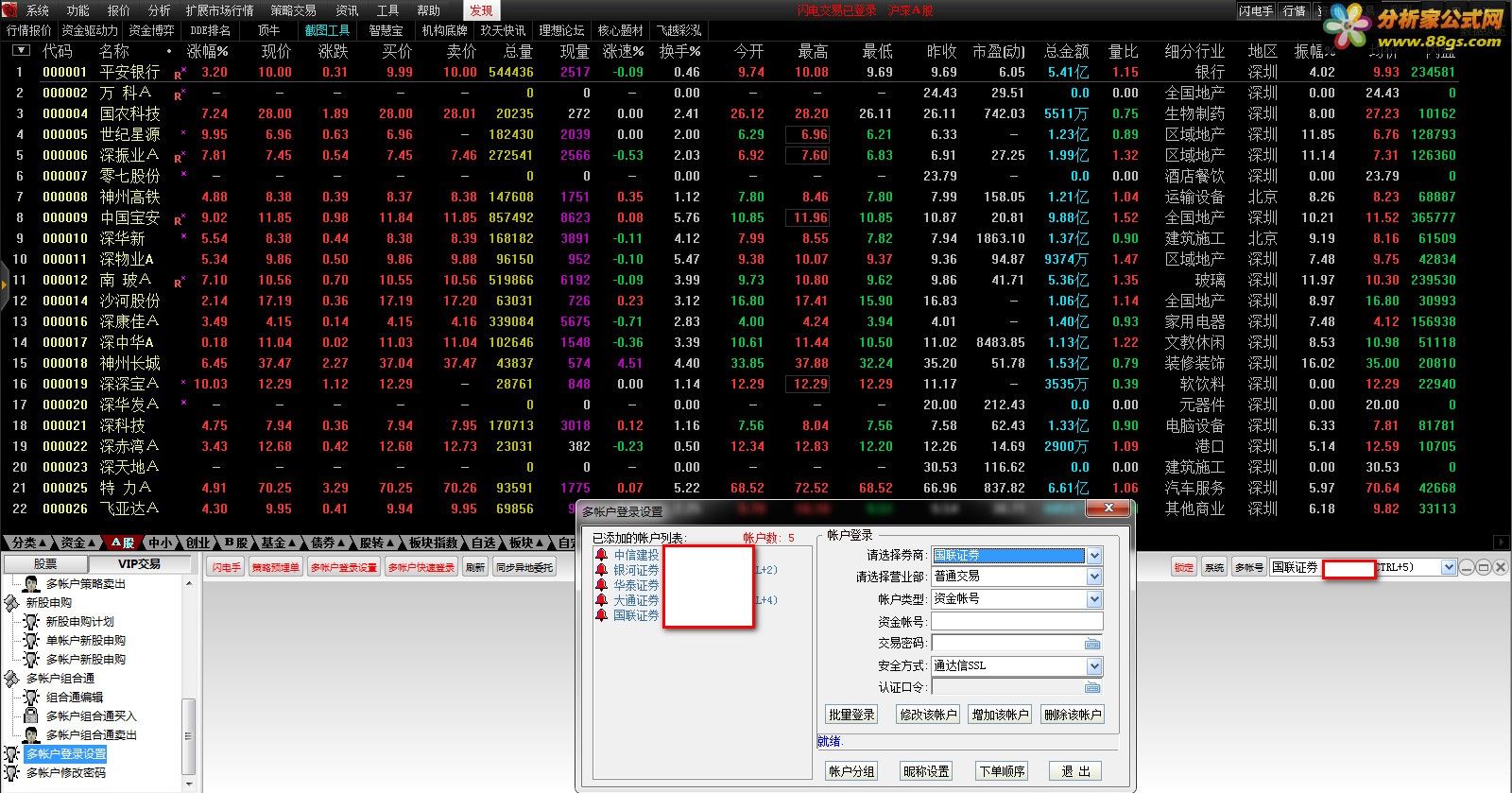Click the lightbulb icon for 多帐户修改密码
This screenshot has height=793, width=1512.
click(x=12, y=772)
